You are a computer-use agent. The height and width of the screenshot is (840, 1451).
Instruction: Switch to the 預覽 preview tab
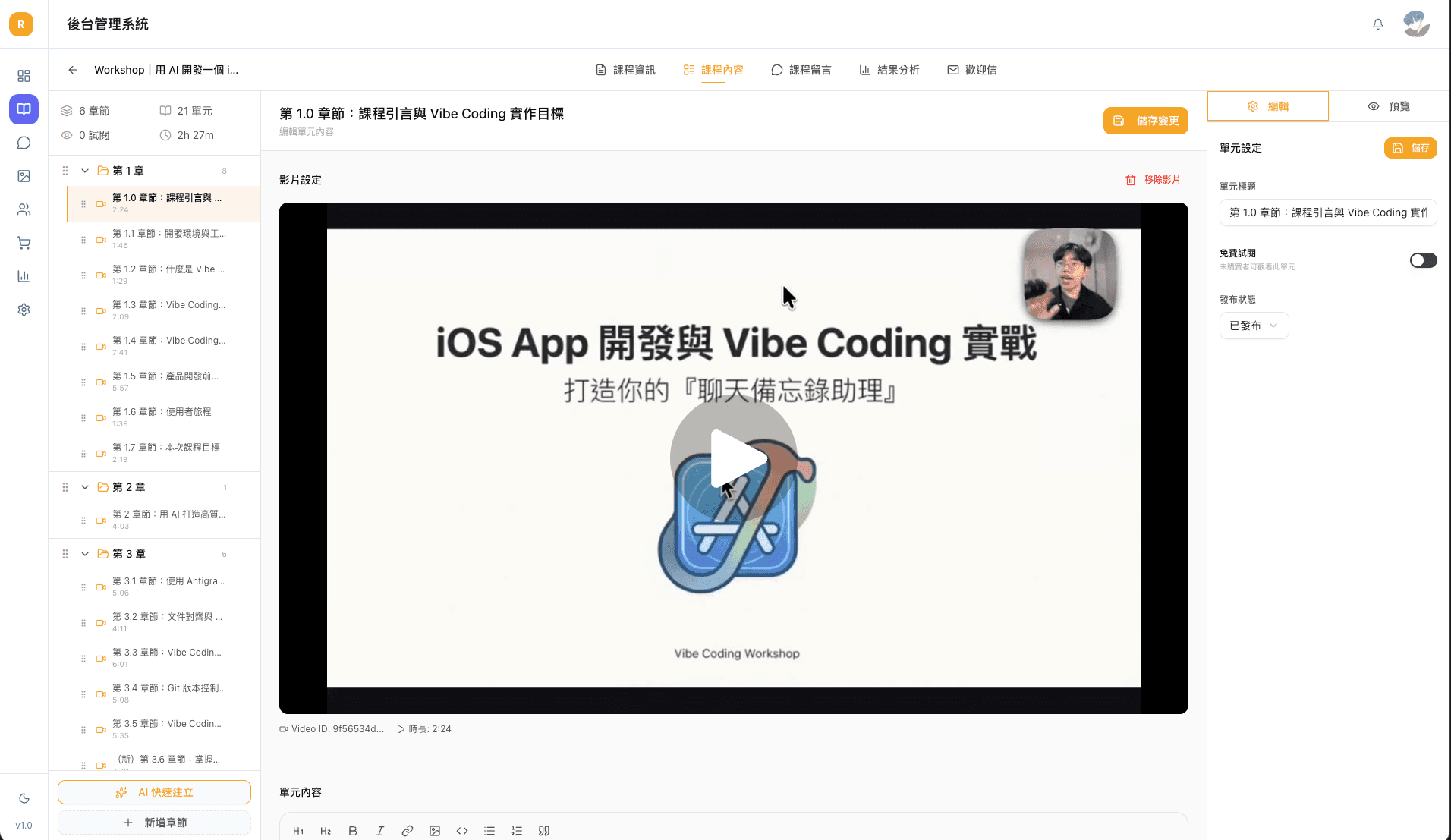[1389, 106]
